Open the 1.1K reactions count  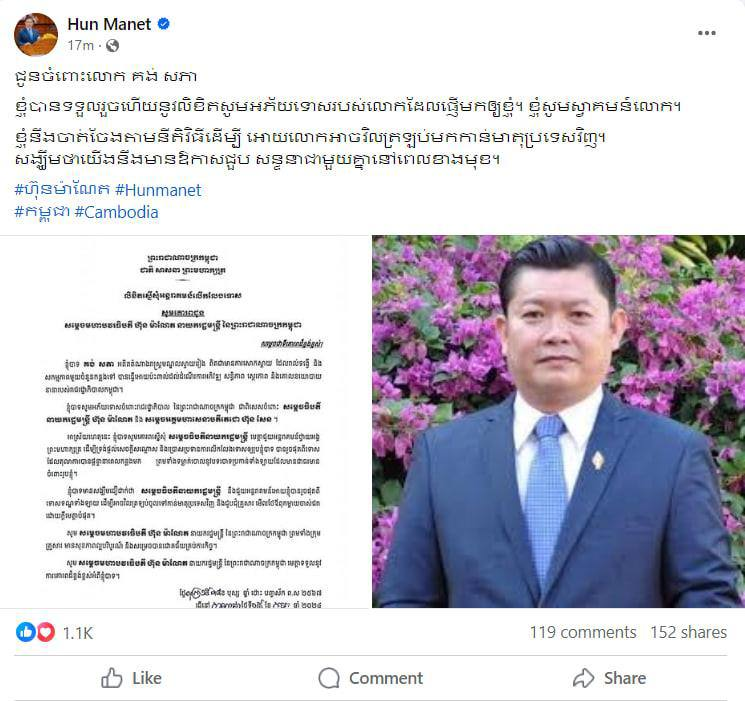78,633
